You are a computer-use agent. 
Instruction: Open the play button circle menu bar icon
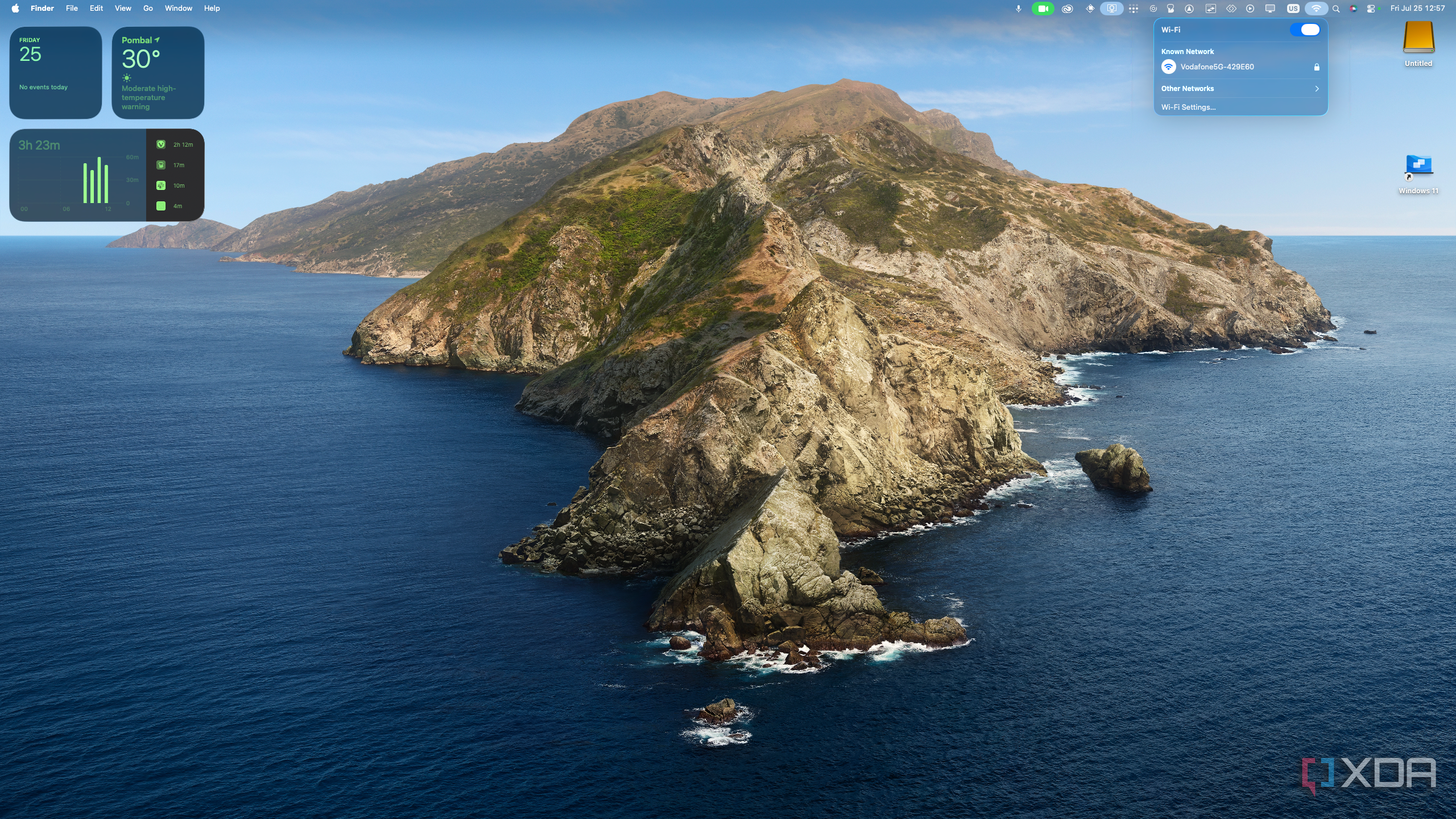(1250, 9)
